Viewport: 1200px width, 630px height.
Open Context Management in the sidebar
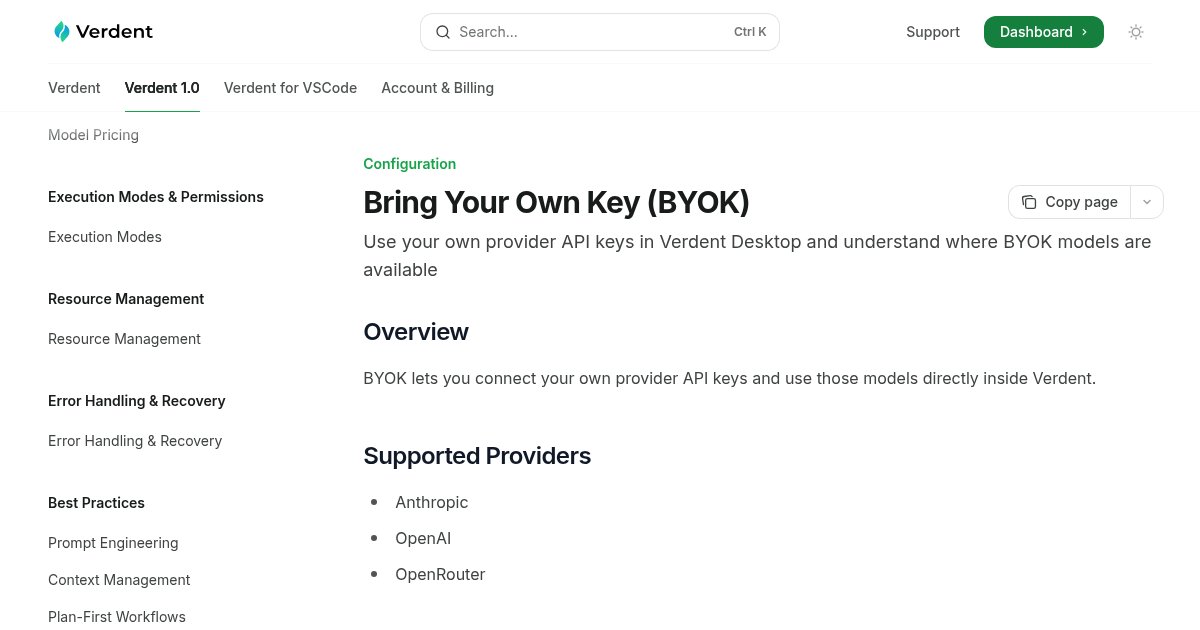click(119, 580)
